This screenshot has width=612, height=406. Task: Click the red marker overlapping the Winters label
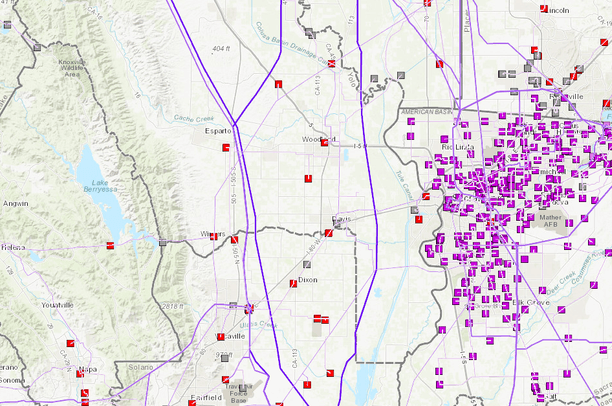coord(214,236)
